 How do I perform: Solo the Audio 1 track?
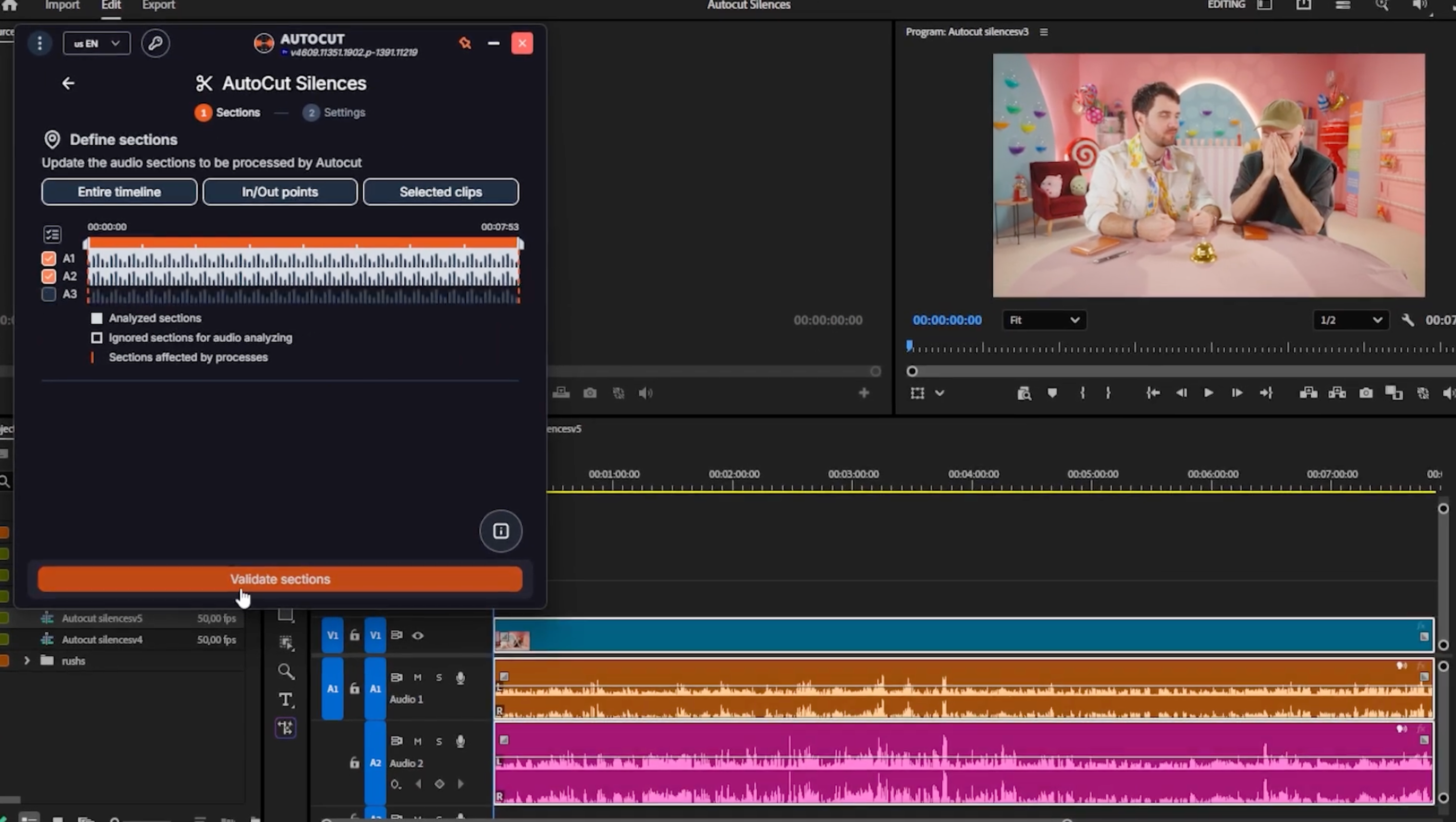pyautogui.click(x=439, y=677)
